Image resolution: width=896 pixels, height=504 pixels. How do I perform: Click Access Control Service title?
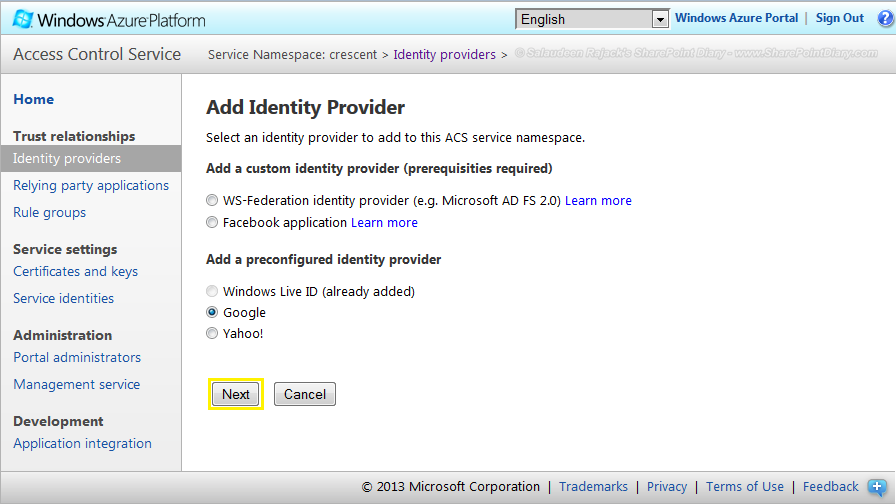click(x=97, y=54)
